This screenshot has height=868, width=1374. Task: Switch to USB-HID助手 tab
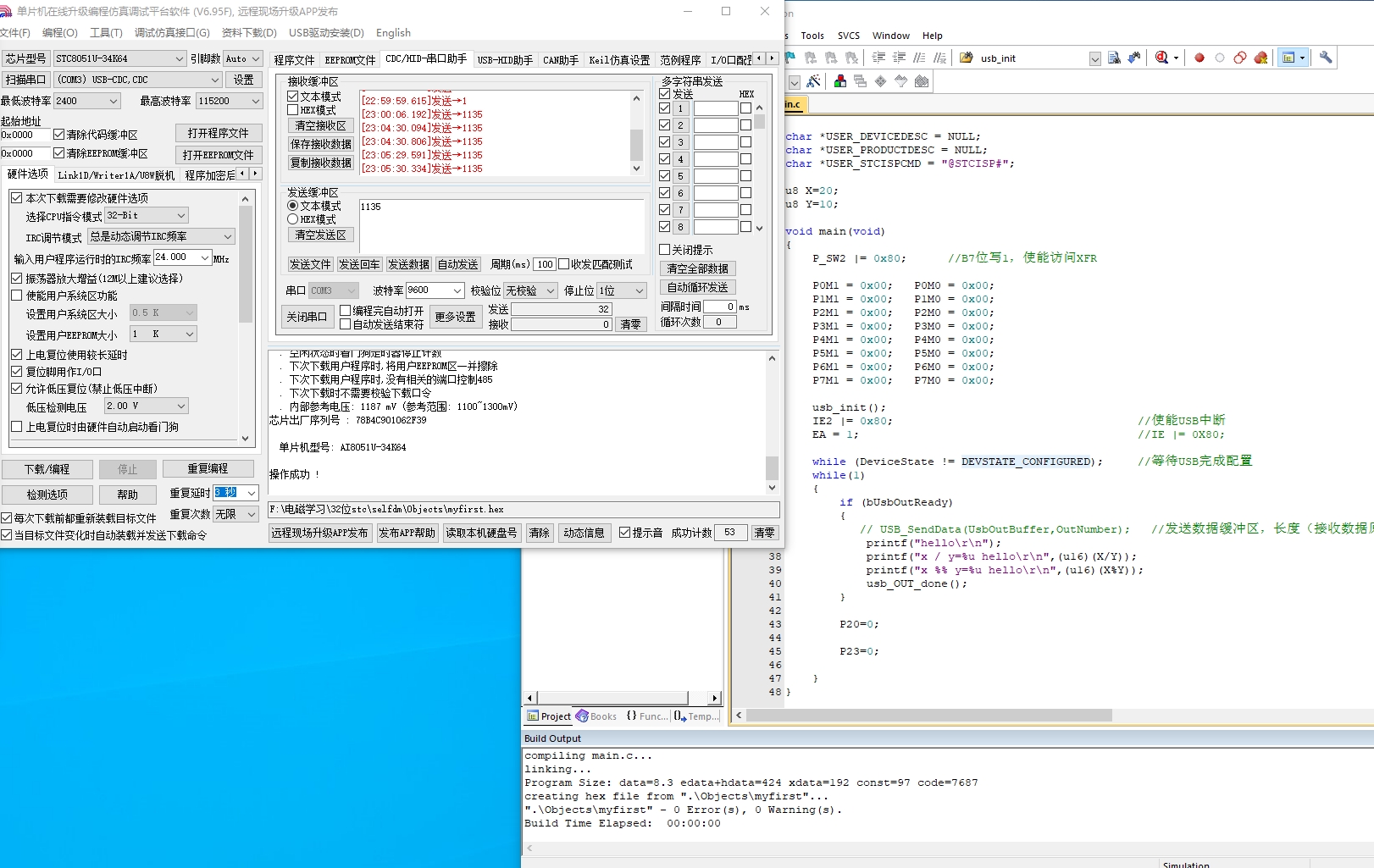[505, 60]
